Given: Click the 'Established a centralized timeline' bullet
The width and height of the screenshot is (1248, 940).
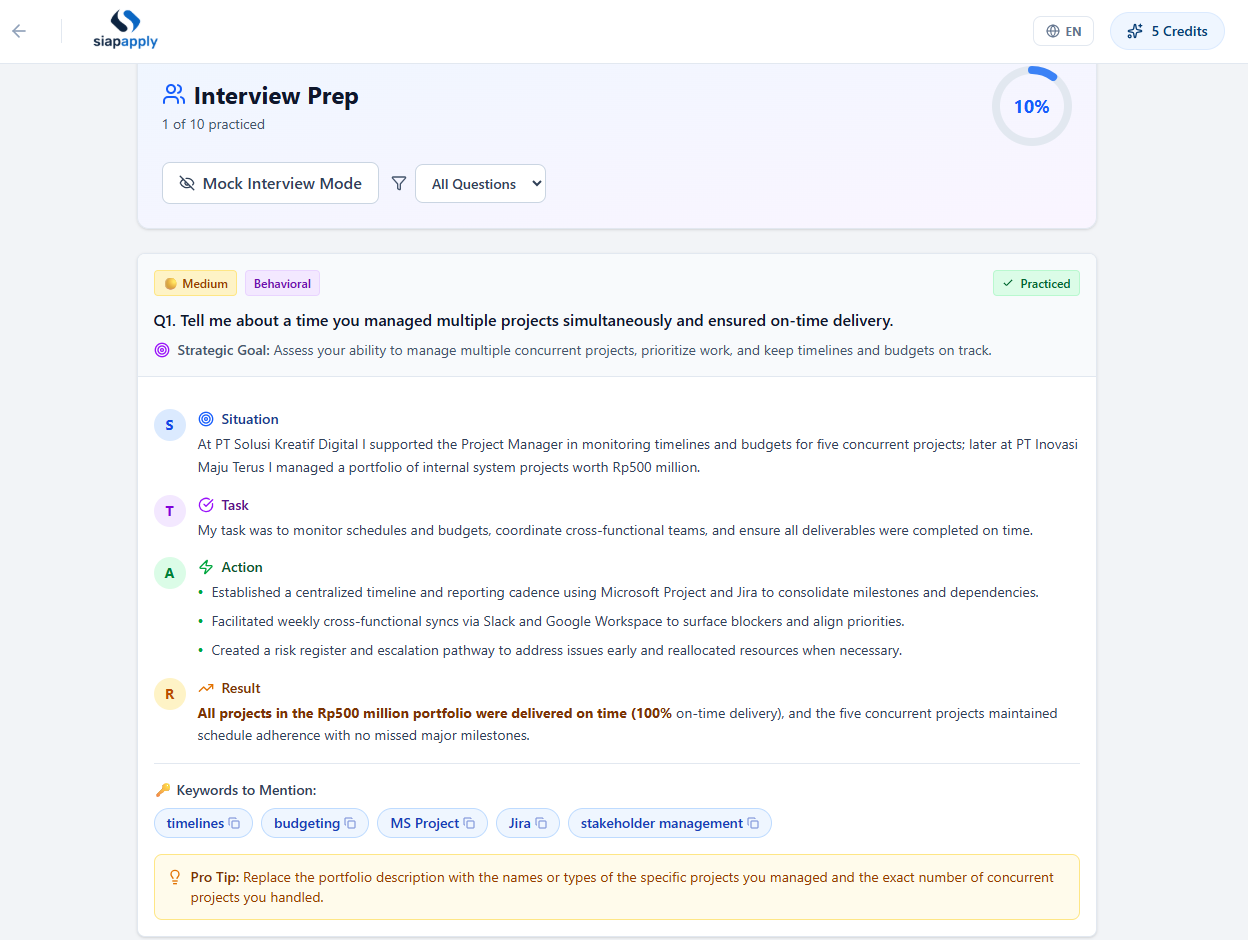Looking at the screenshot, I should [625, 592].
